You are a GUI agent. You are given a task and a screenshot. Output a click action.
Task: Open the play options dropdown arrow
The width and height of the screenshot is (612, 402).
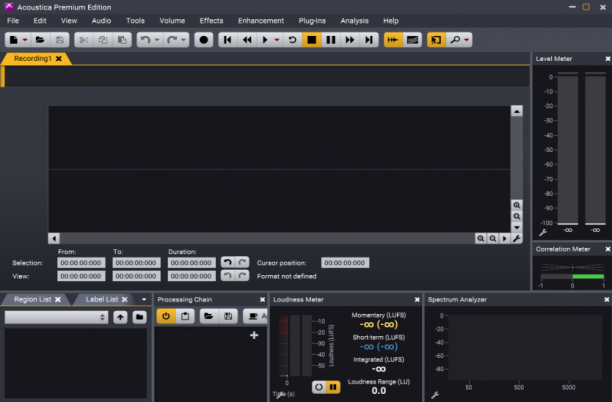[x=277, y=40]
